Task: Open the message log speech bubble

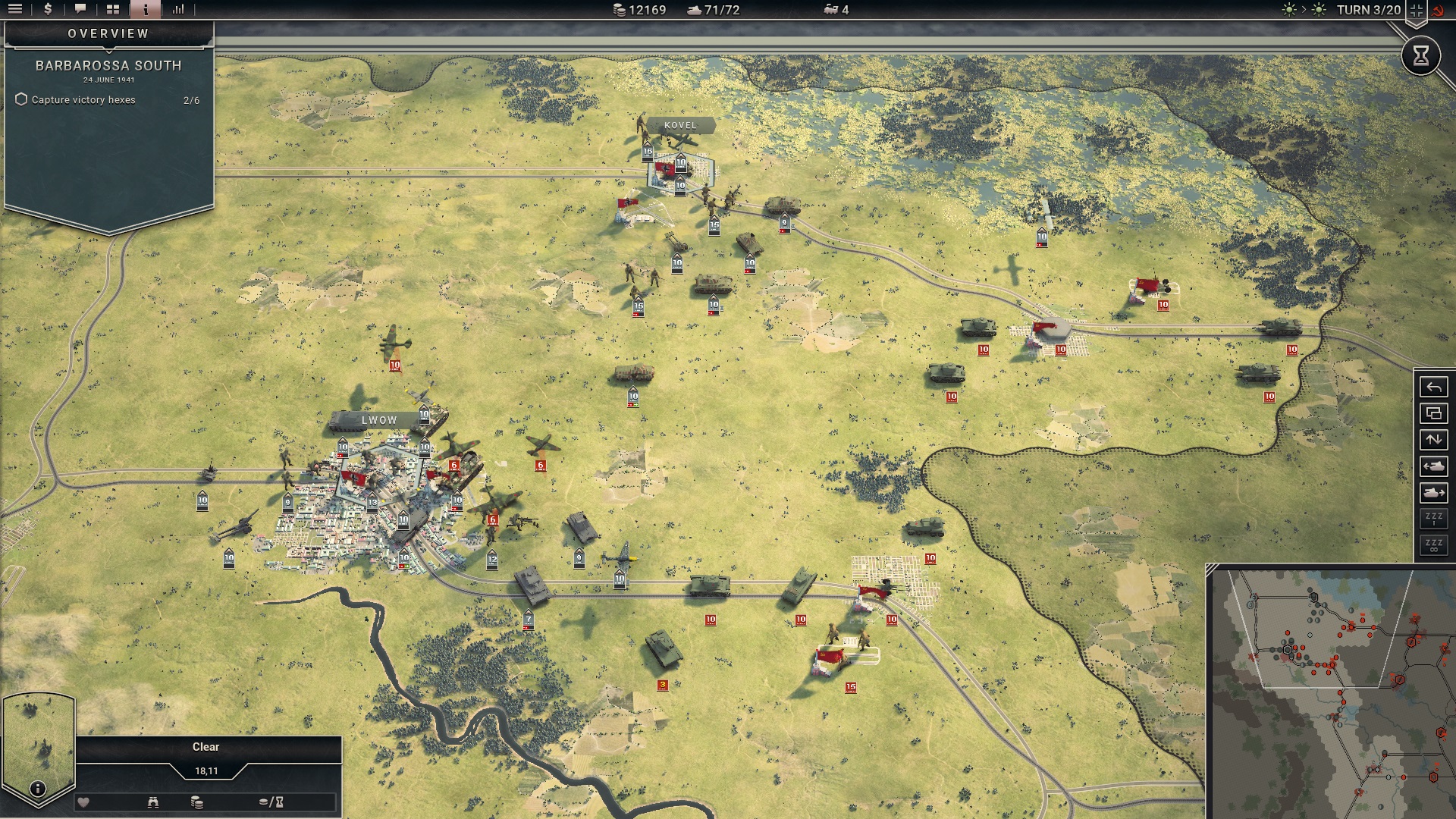Action: pyautogui.click(x=80, y=9)
